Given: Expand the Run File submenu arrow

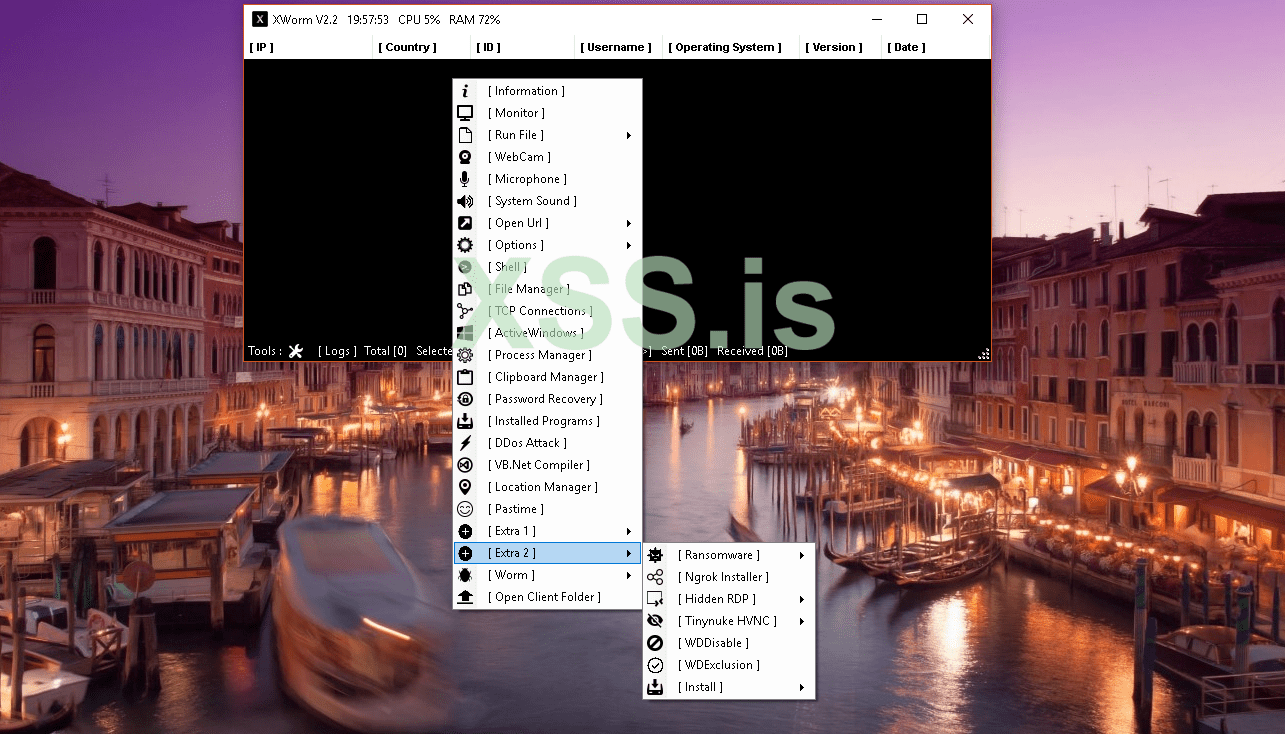Looking at the screenshot, I should click(x=629, y=135).
